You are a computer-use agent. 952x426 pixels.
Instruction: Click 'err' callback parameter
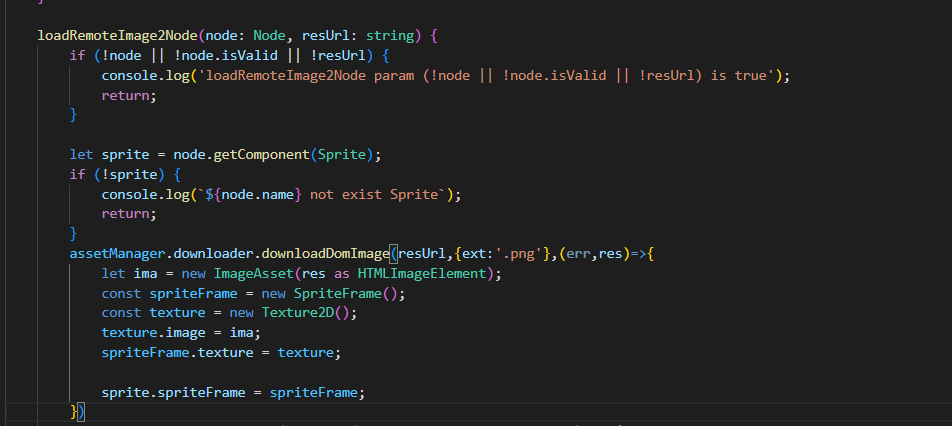point(579,254)
